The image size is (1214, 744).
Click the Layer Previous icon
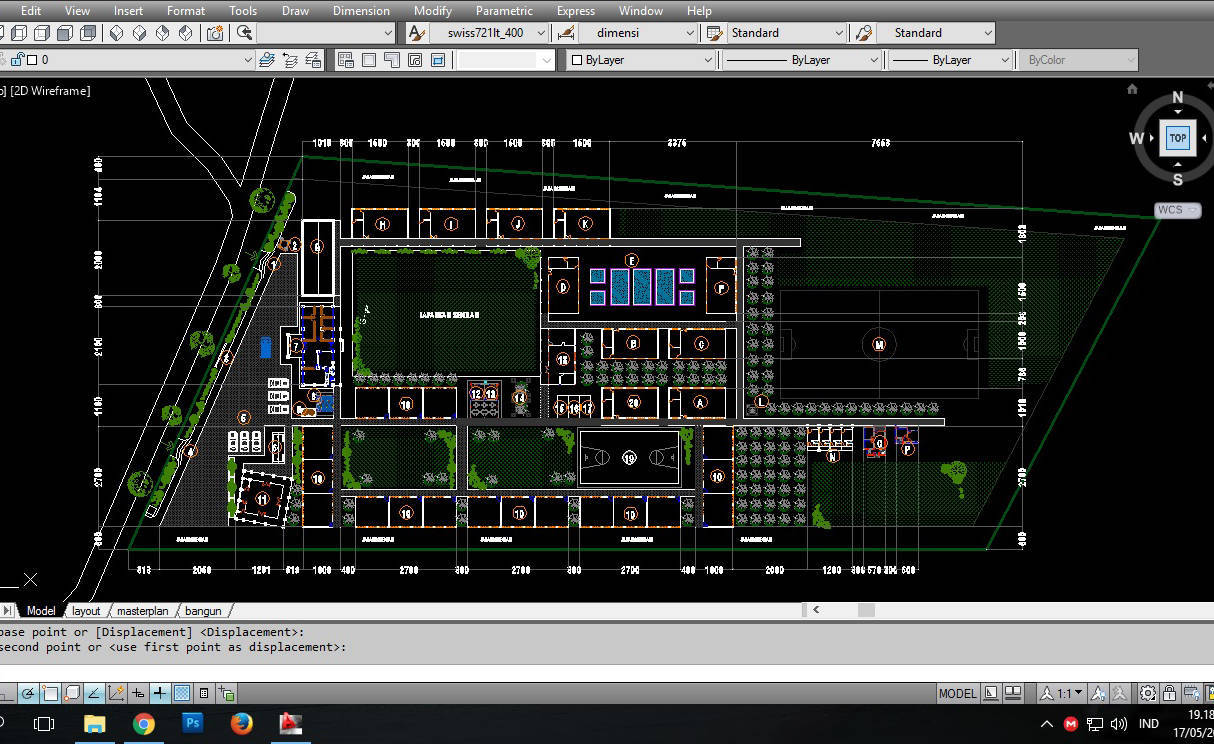point(288,59)
